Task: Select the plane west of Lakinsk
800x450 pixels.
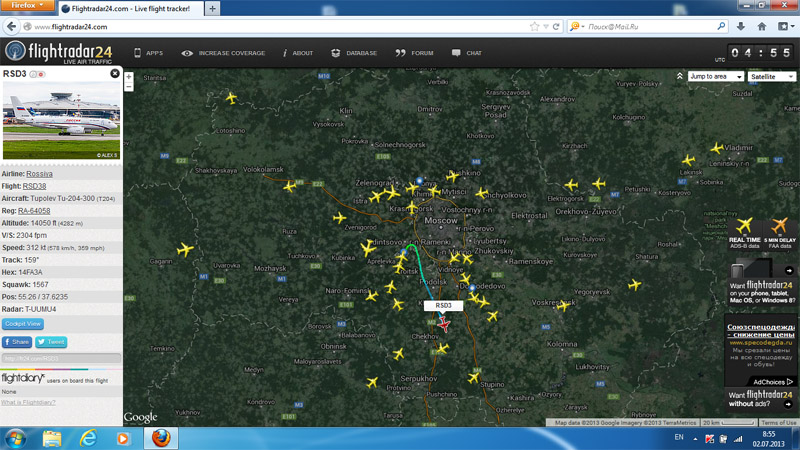Action: 689,160
